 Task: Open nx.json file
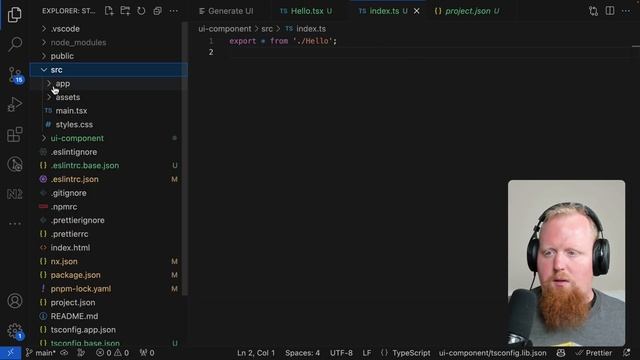coord(109,261)
